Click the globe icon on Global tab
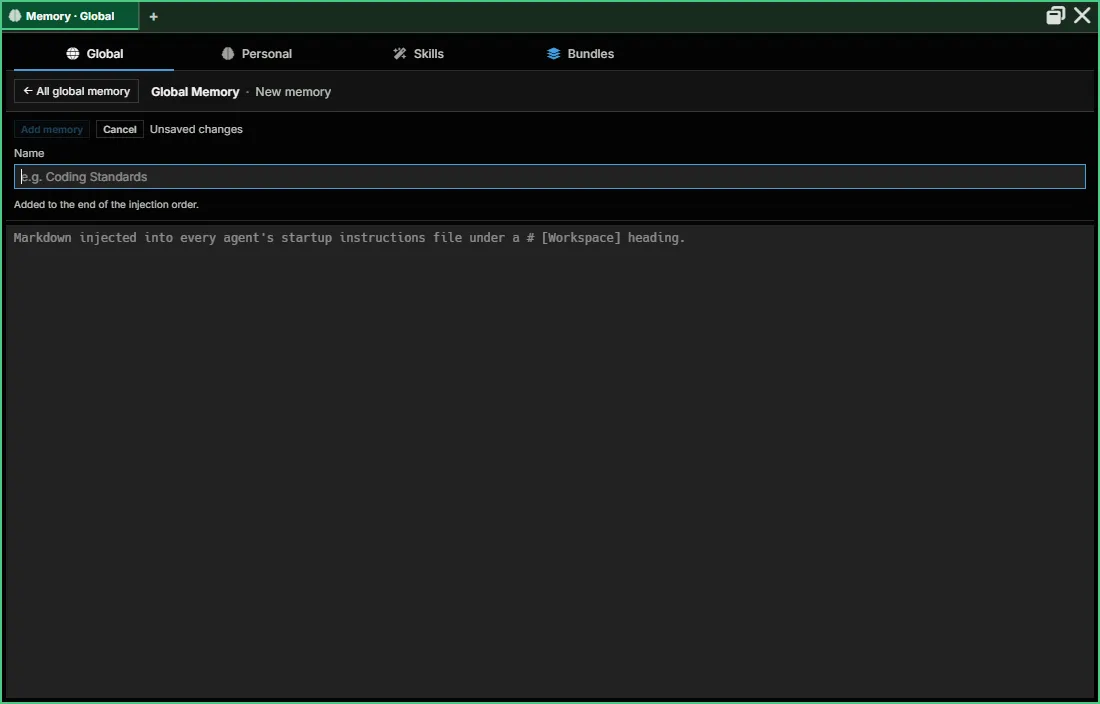The image size is (1100, 704). coord(73,54)
